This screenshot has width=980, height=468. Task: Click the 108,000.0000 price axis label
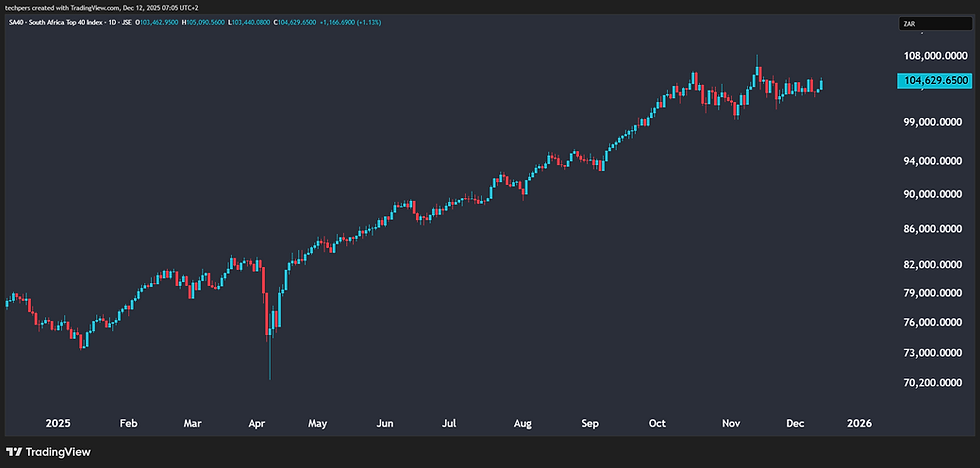[934, 56]
